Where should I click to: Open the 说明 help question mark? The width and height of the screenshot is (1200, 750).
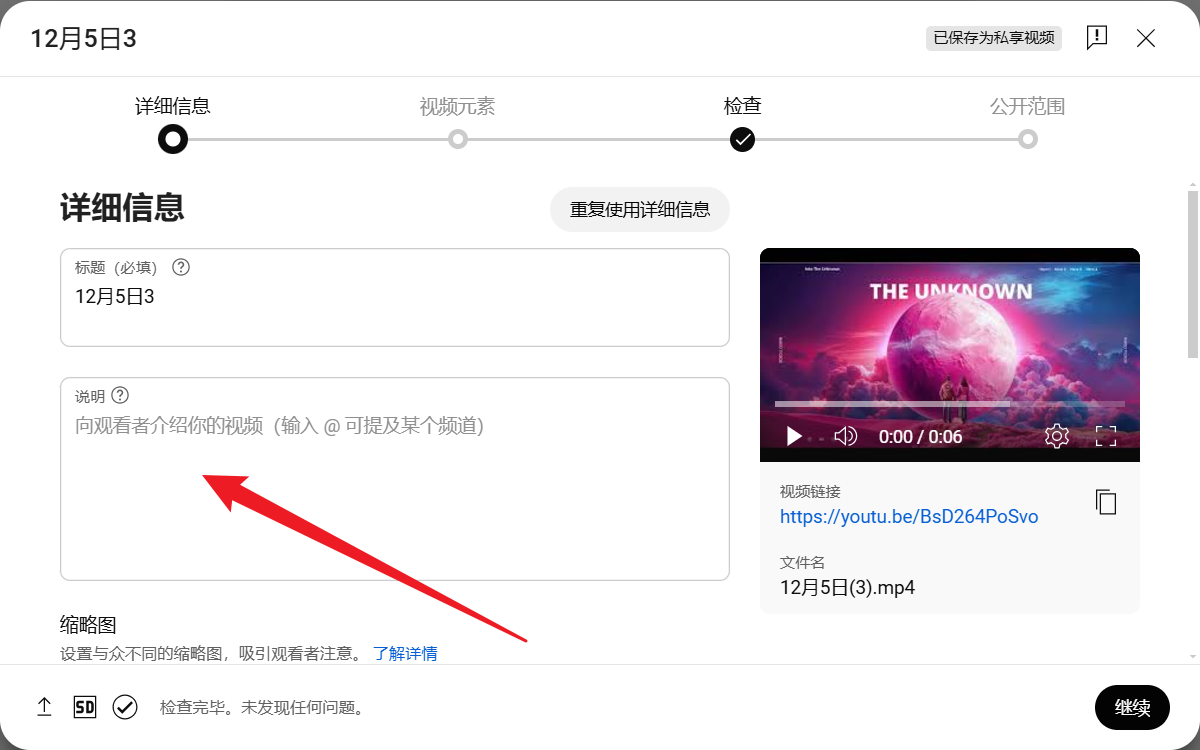[x=121, y=395]
